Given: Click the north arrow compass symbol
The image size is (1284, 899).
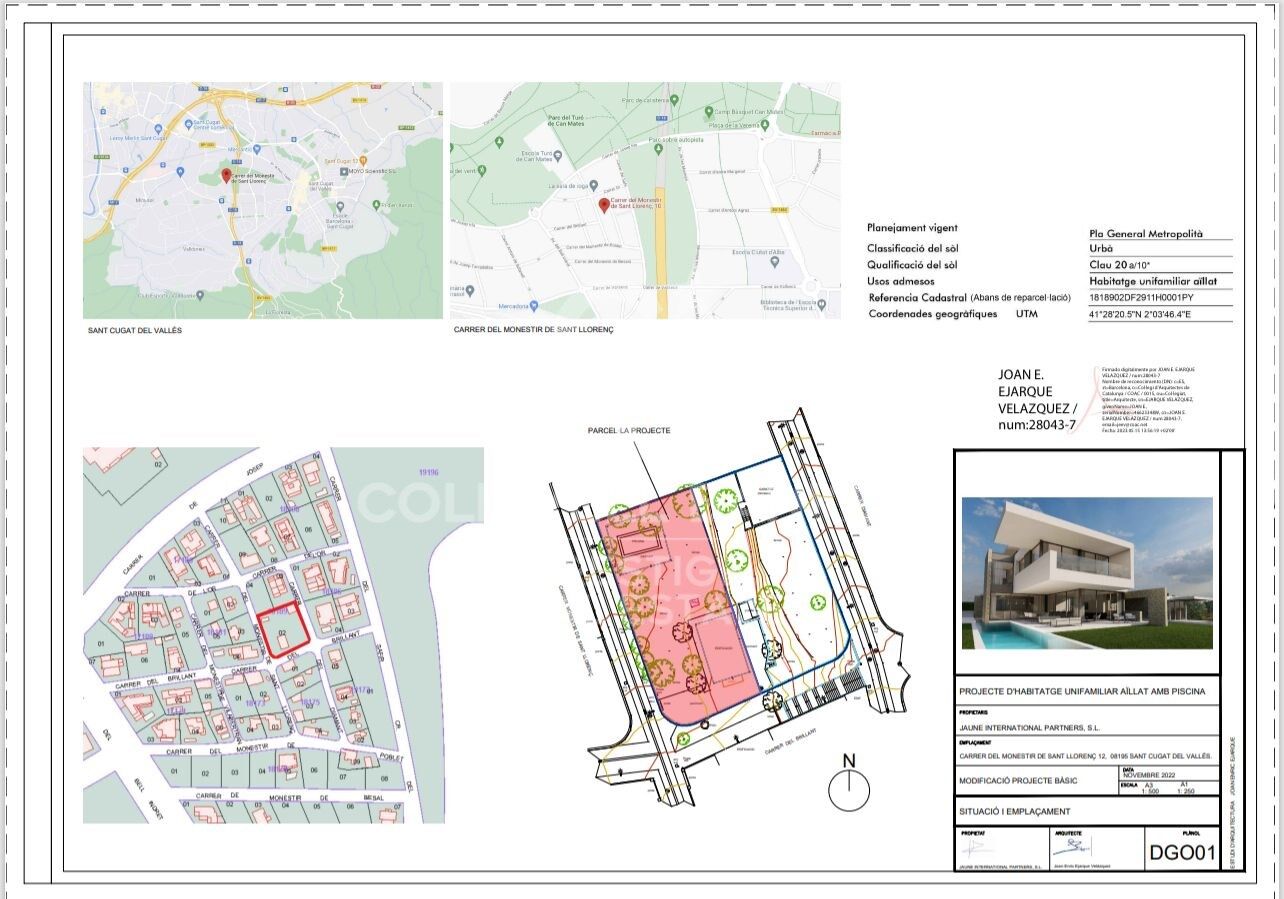Looking at the screenshot, I should [849, 790].
